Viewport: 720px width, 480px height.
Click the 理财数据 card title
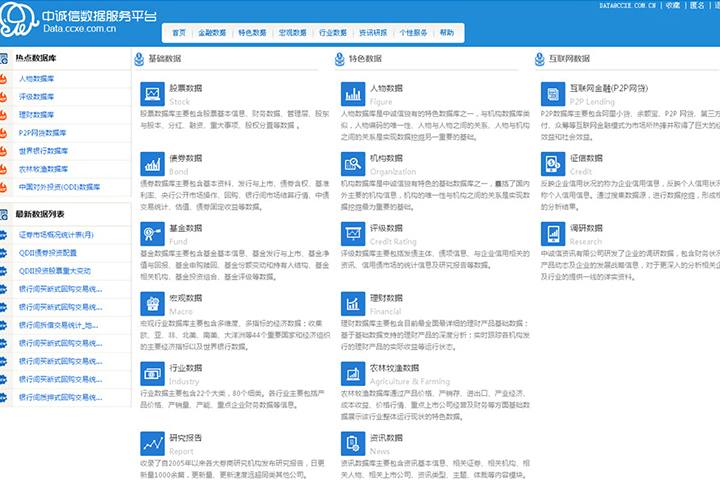click(x=386, y=298)
